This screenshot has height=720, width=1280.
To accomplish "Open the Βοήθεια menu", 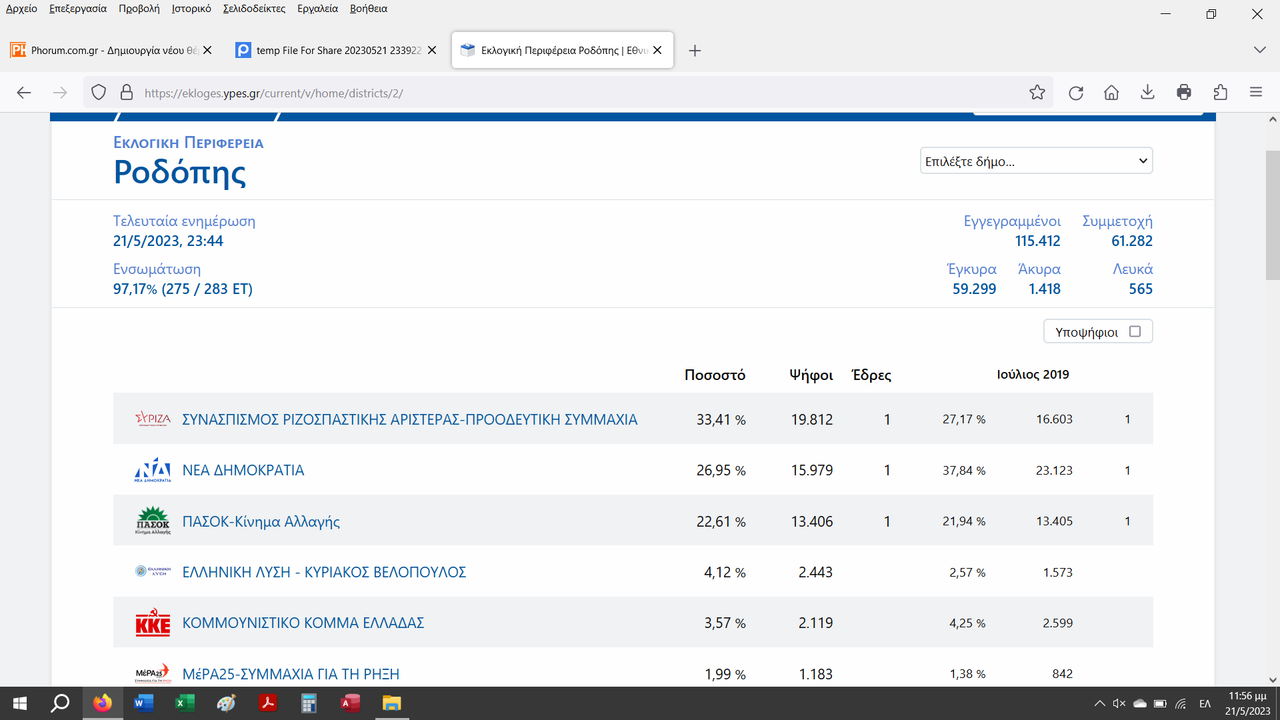I will click(x=368, y=9).
